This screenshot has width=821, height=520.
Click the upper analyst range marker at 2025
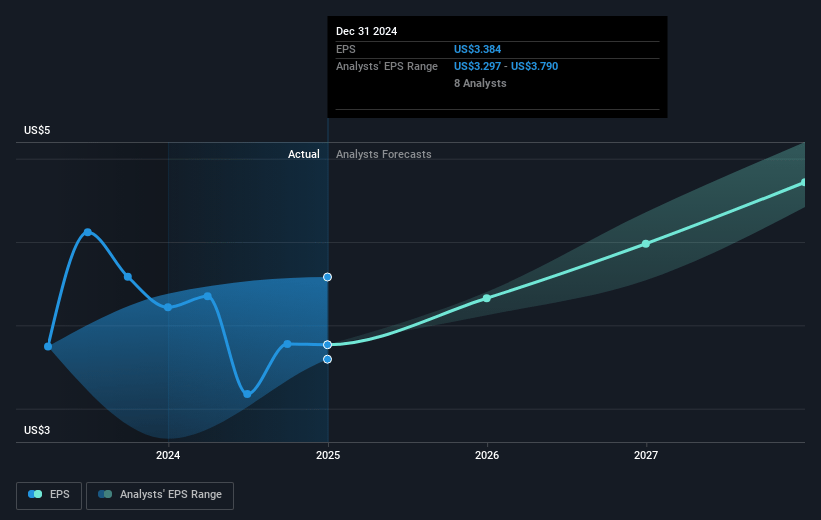click(x=327, y=277)
